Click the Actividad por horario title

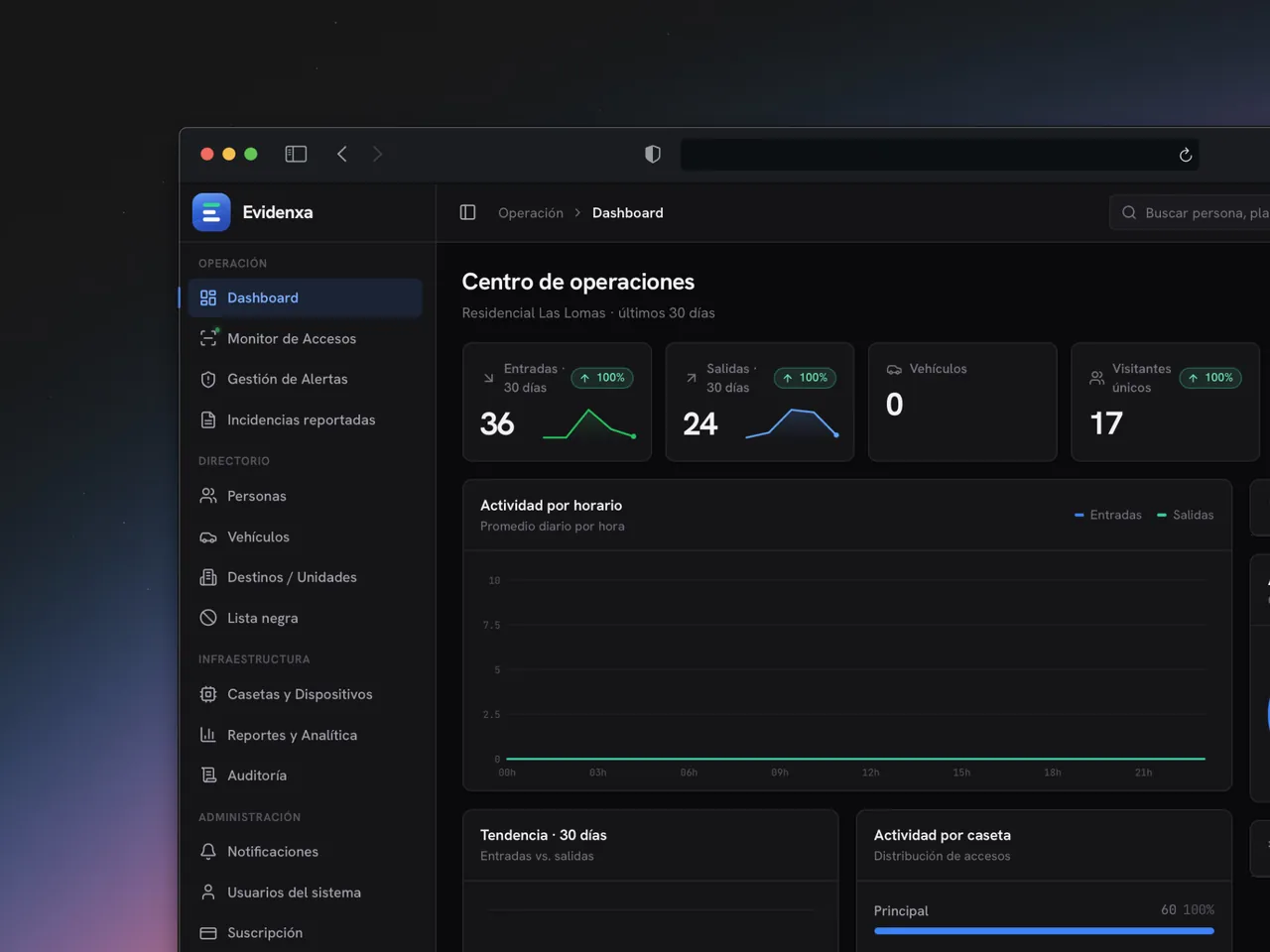tap(552, 506)
